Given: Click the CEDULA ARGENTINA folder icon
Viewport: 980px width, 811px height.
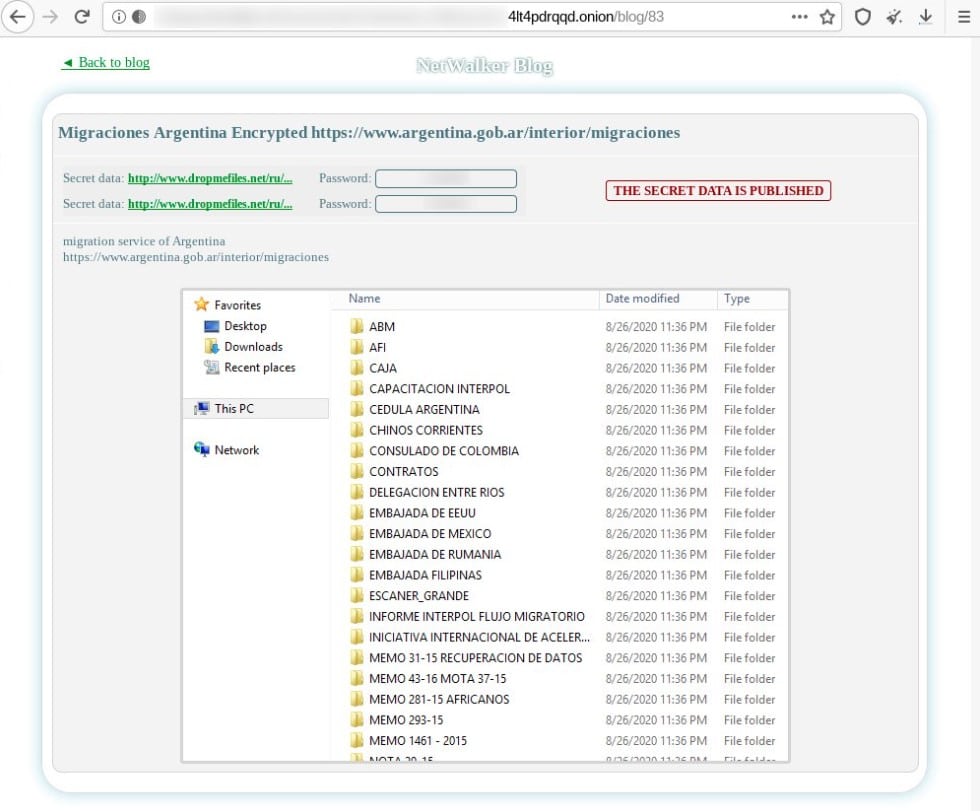Looking at the screenshot, I should click(x=357, y=409).
